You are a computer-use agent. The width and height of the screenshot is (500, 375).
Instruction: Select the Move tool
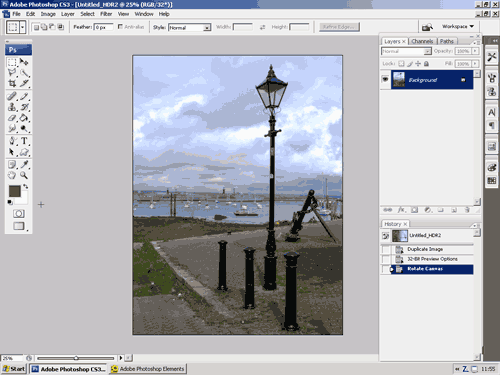click(24, 62)
